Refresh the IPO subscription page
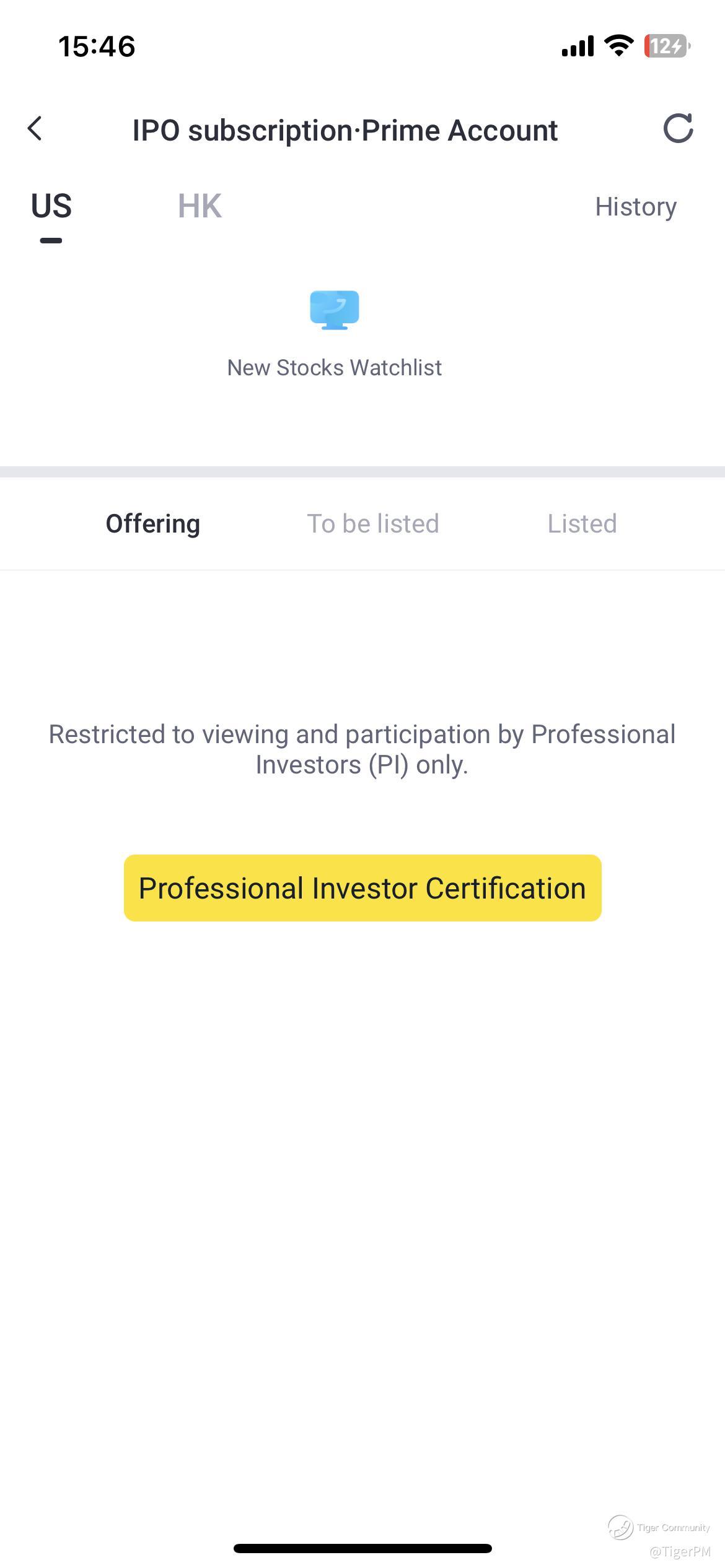This screenshot has height=1568, width=725. click(x=678, y=129)
